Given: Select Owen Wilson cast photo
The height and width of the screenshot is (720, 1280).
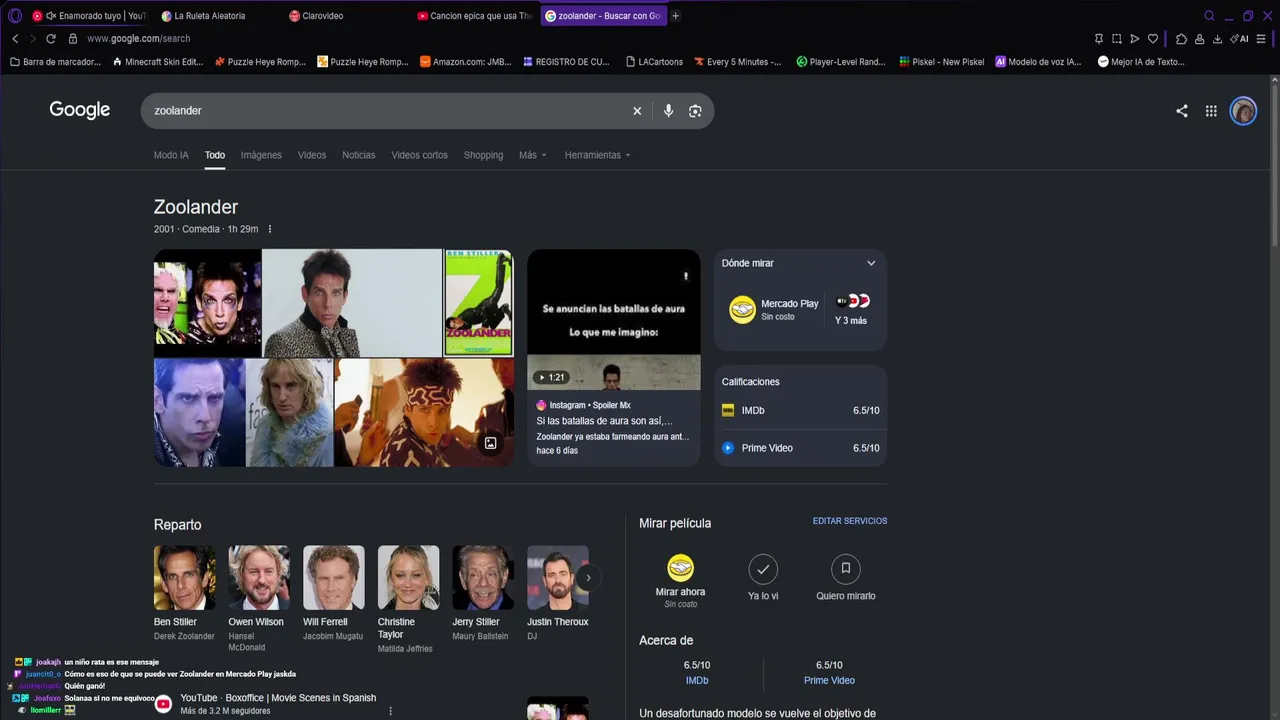Looking at the screenshot, I should pyautogui.click(x=259, y=577).
